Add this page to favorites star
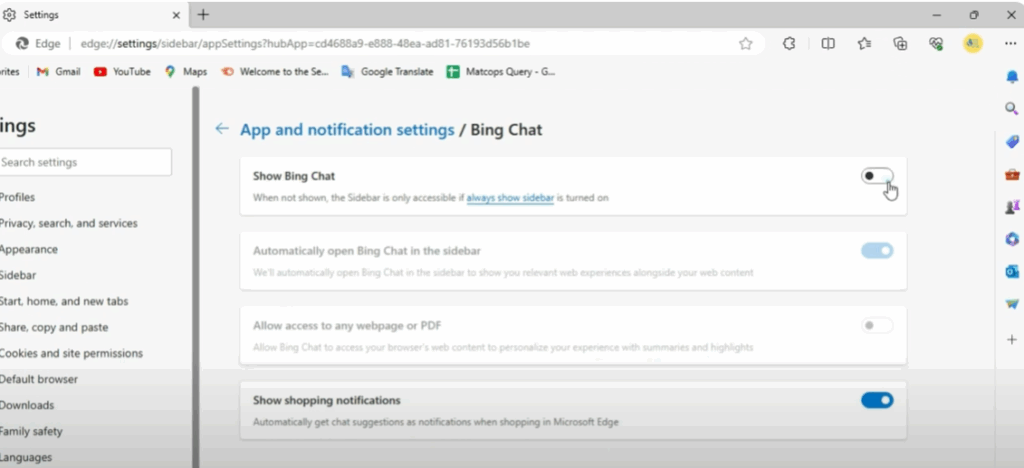The height and width of the screenshot is (468, 1024). [746, 44]
